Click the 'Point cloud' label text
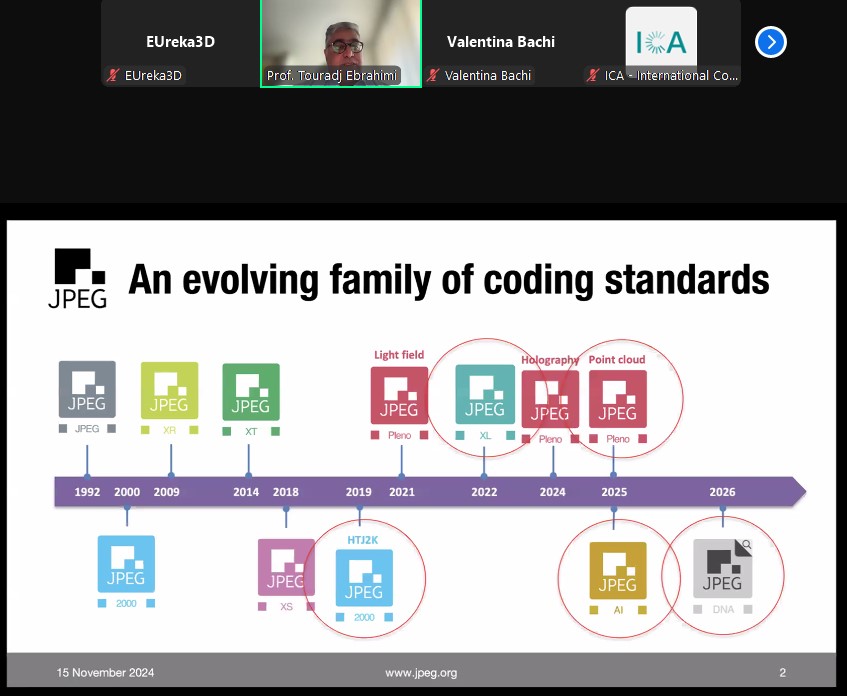The height and width of the screenshot is (696, 847). [617, 360]
